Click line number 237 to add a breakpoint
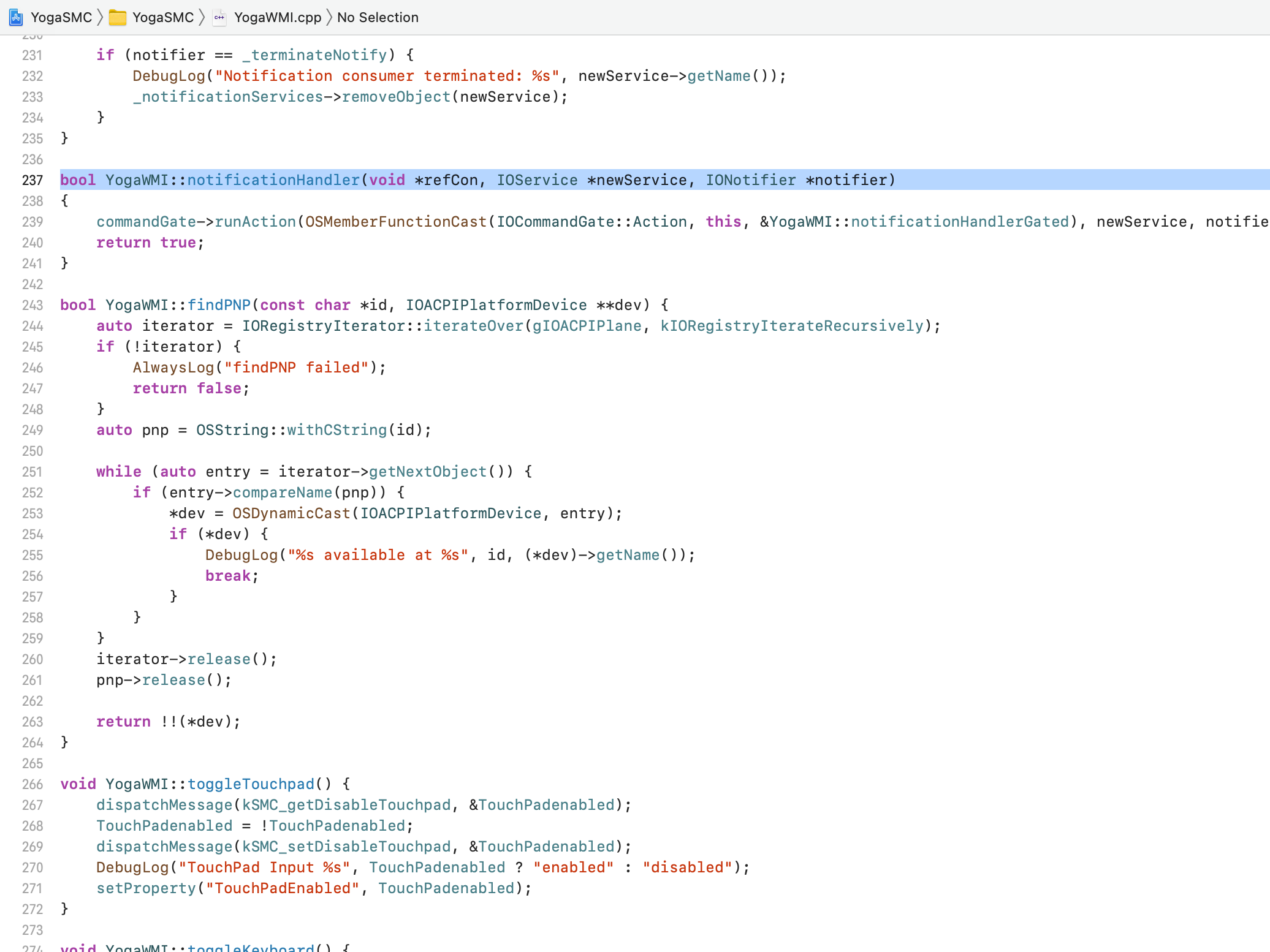 pos(32,180)
